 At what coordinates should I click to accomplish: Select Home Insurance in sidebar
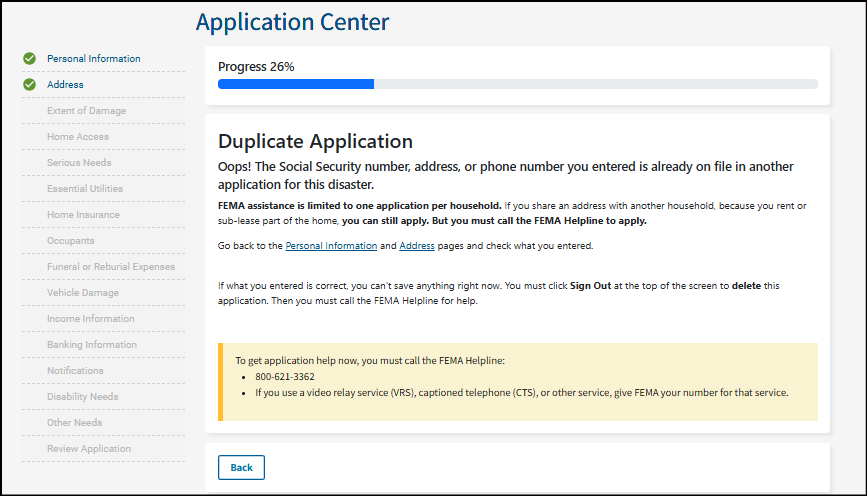click(83, 215)
